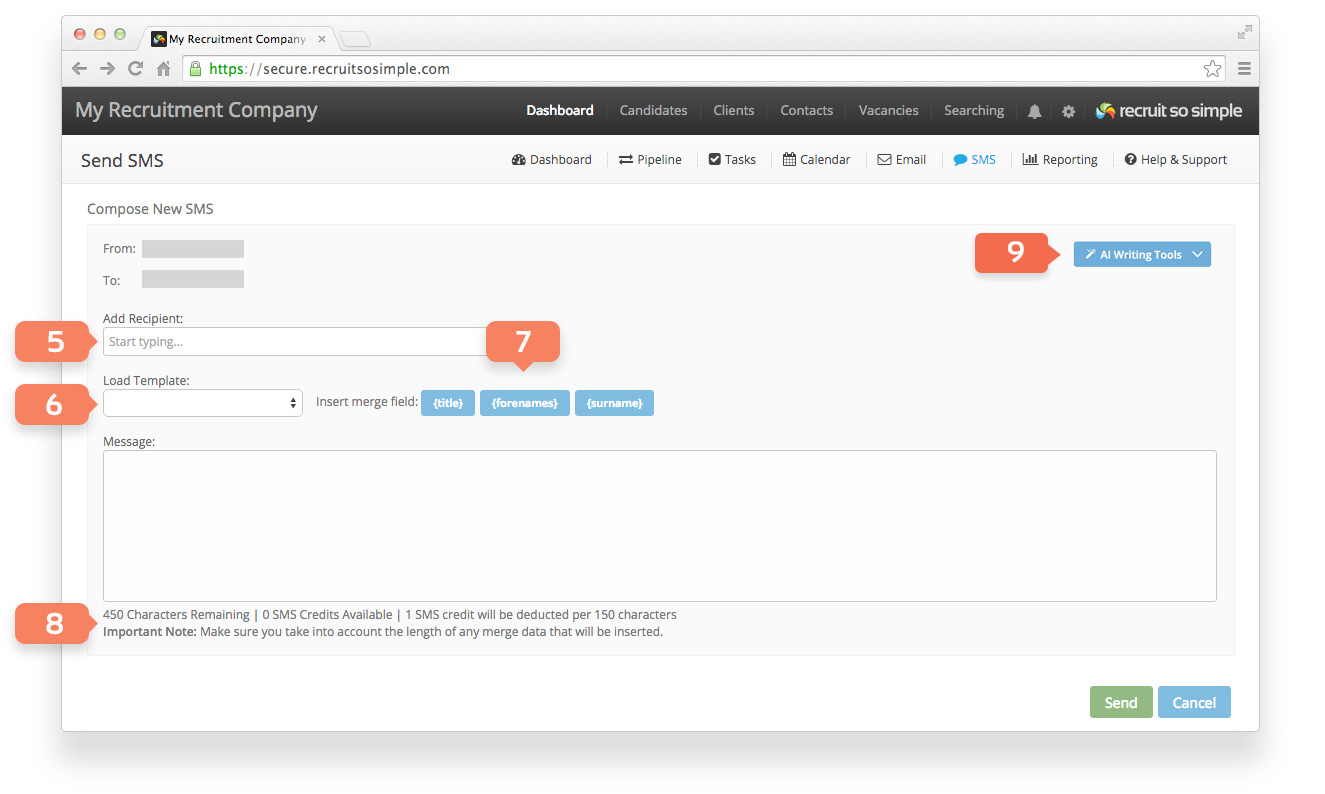This screenshot has width=1325, height=794.
Task: Click inside the Message text area
Action: [x=660, y=526]
